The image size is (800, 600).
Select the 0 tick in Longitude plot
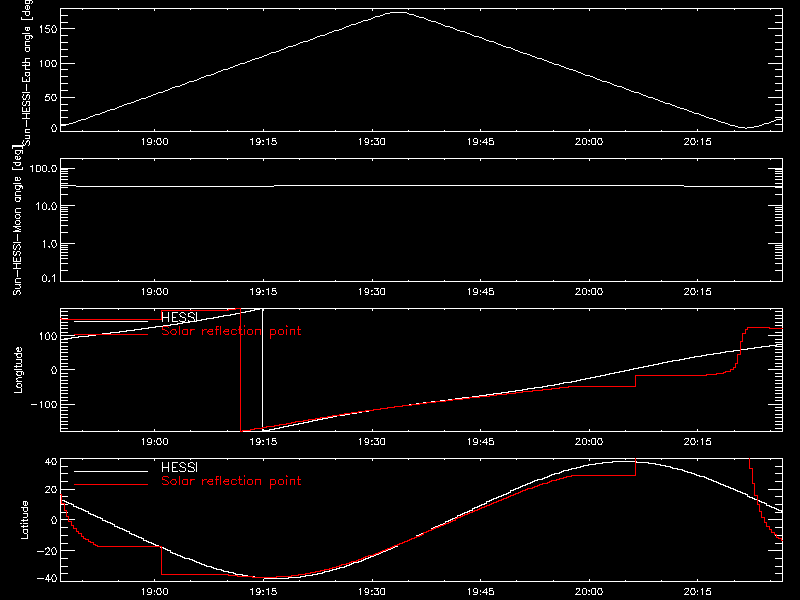(54, 370)
